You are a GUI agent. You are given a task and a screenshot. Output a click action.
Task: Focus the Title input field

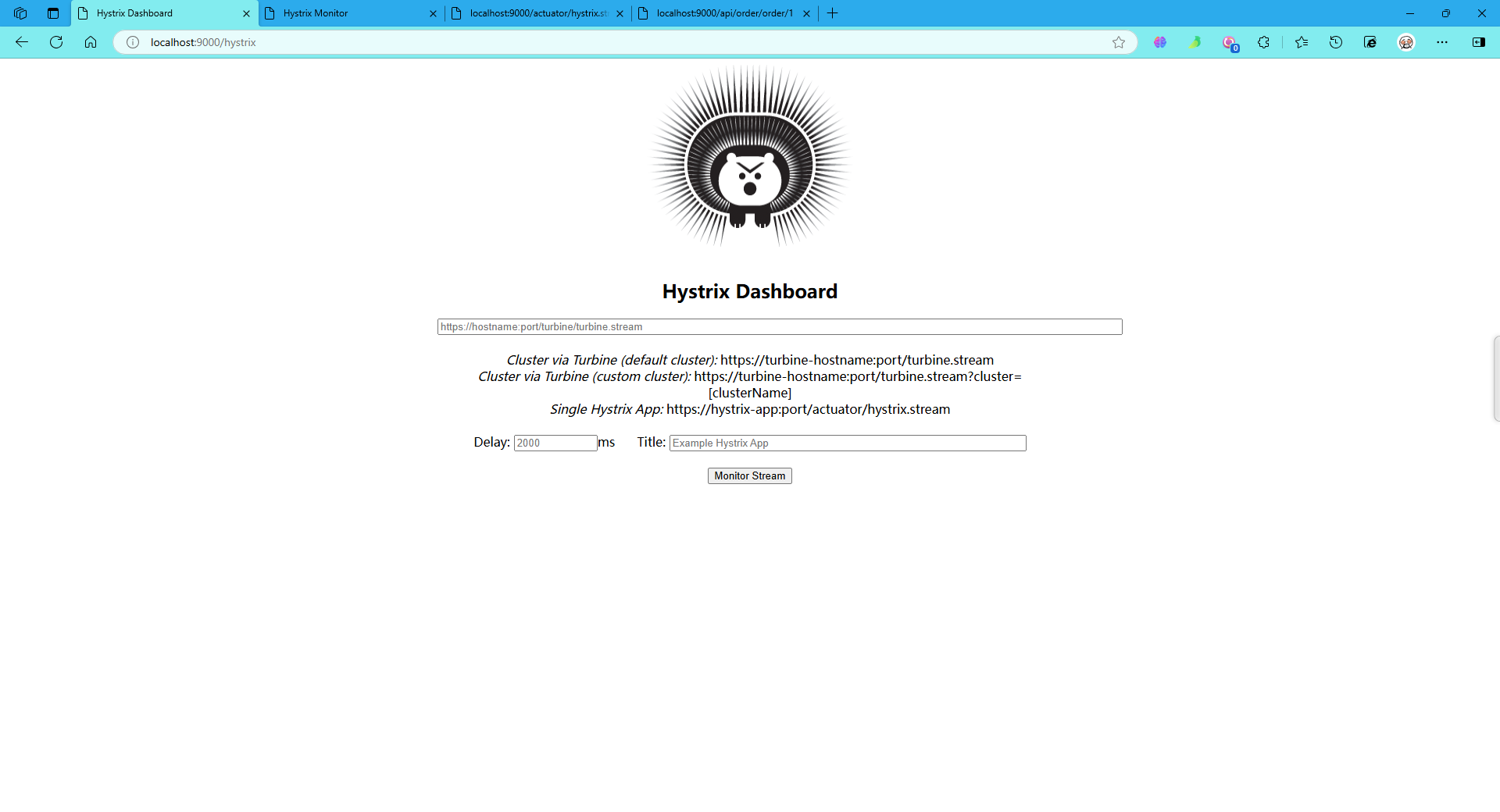click(848, 443)
